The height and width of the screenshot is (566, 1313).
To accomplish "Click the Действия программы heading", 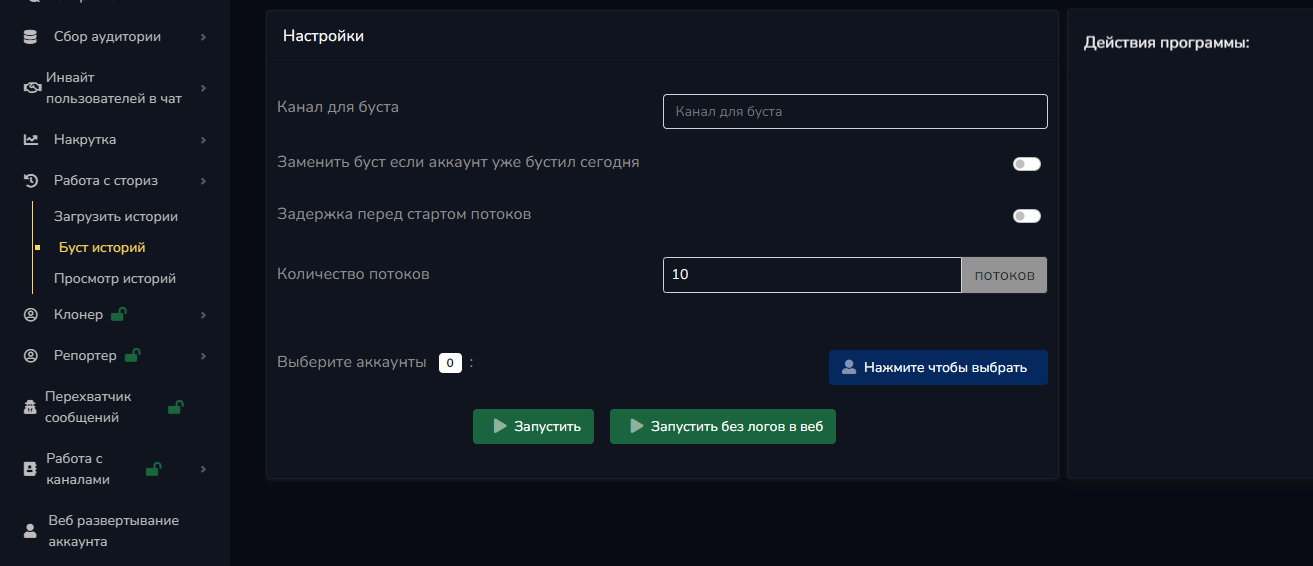I will [1167, 43].
